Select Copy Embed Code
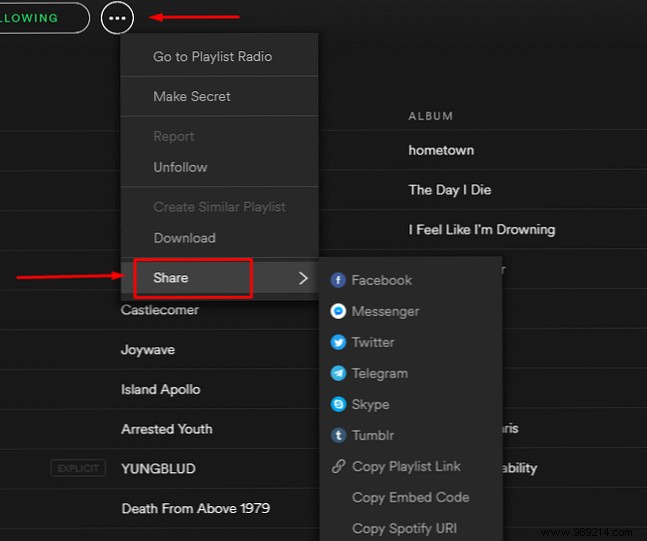This screenshot has height=541, width=647. (411, 497)
